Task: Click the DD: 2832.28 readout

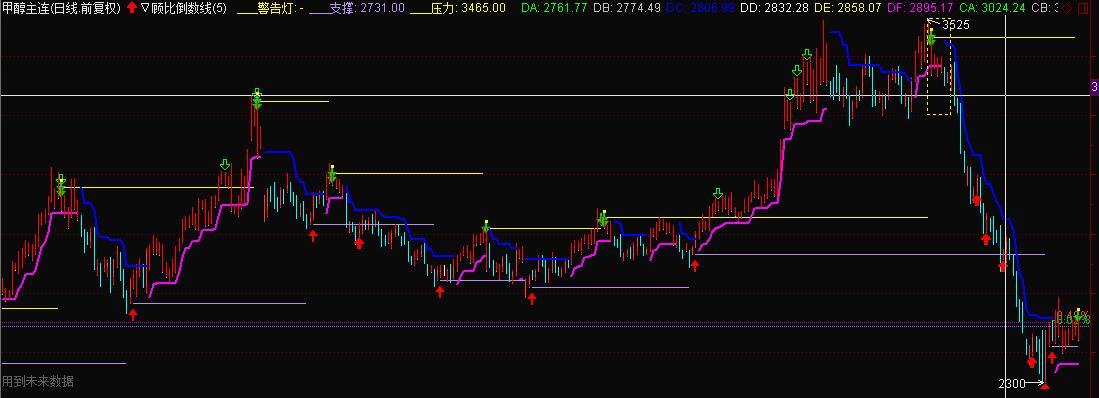Action: [773, 8]
